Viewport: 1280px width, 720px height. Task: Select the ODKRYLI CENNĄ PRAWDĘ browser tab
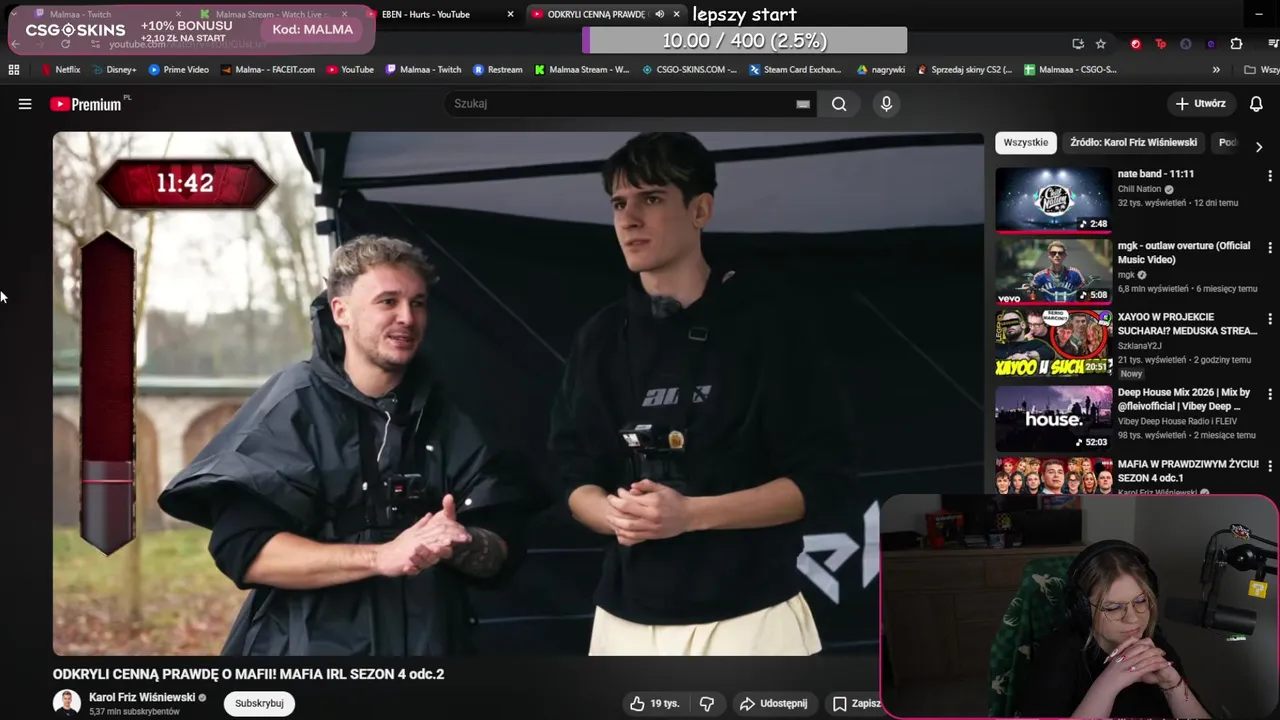tap(595, 14)
